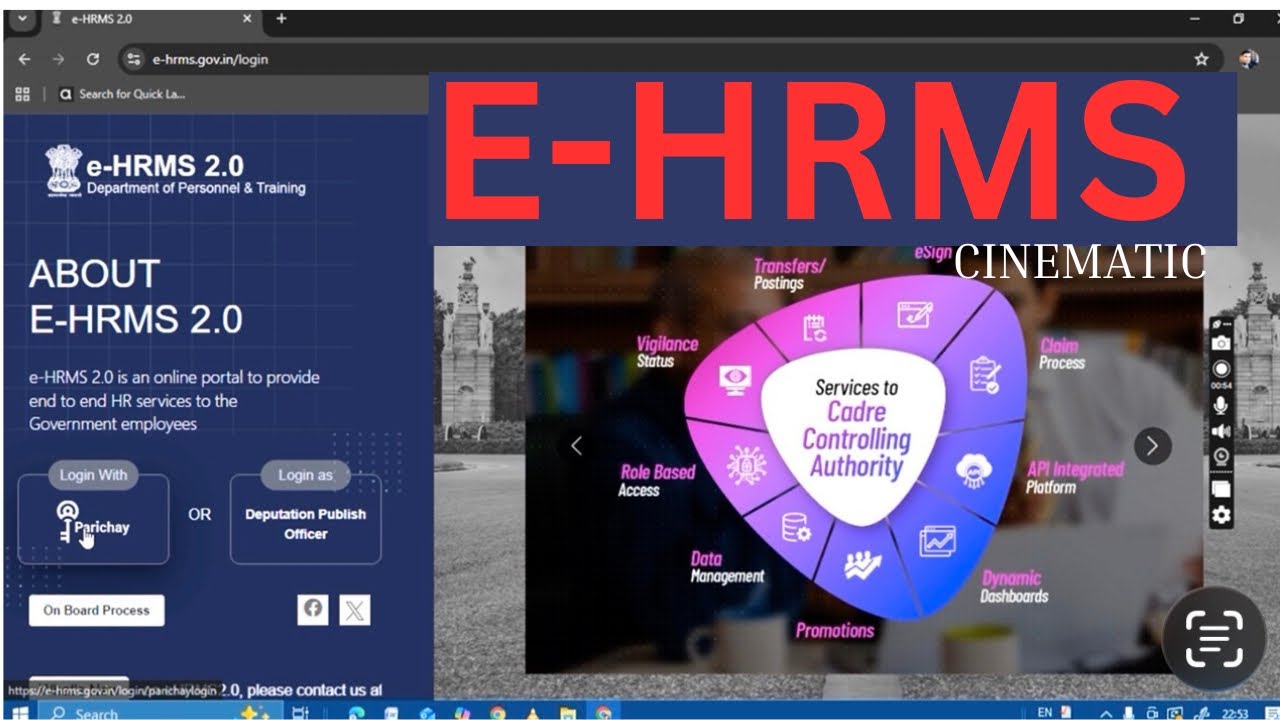Click the ABOUT E-HRMS 2.0 heading

click(x=135, y=297)
